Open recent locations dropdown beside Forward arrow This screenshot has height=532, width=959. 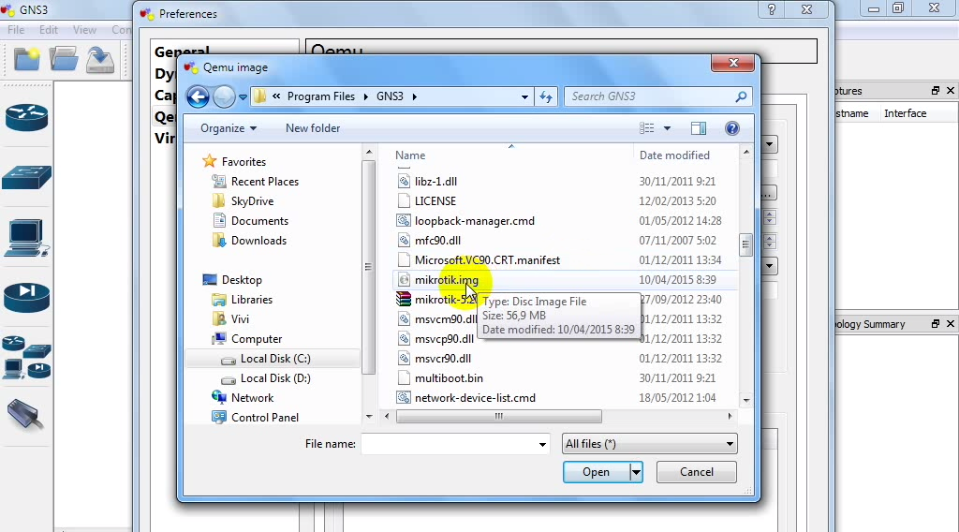pos(243,97)
